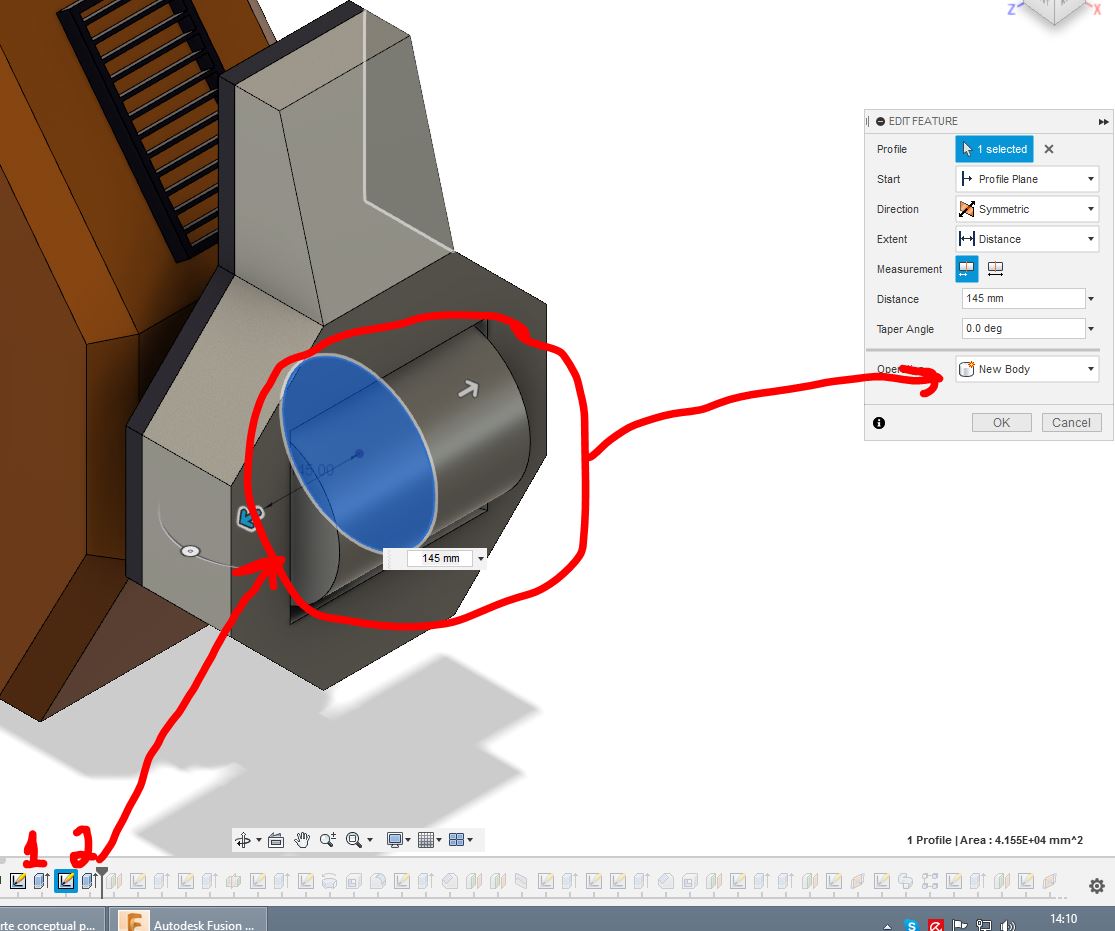The height and width of the screenshot is (931, 1115).
Task: Open Display Settings monitor icon
Action: point(395,840)
